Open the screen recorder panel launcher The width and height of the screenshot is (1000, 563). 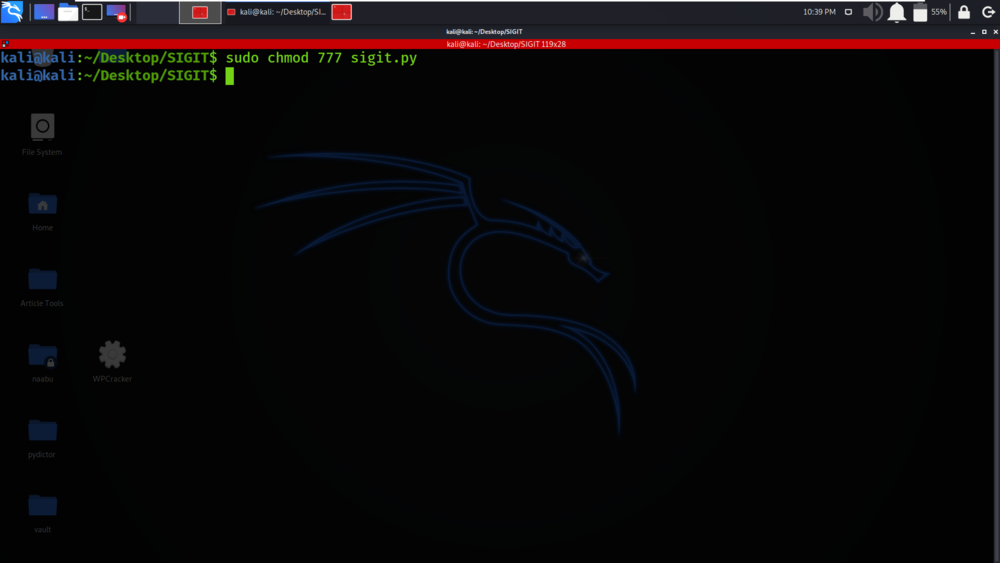(117, 12)
